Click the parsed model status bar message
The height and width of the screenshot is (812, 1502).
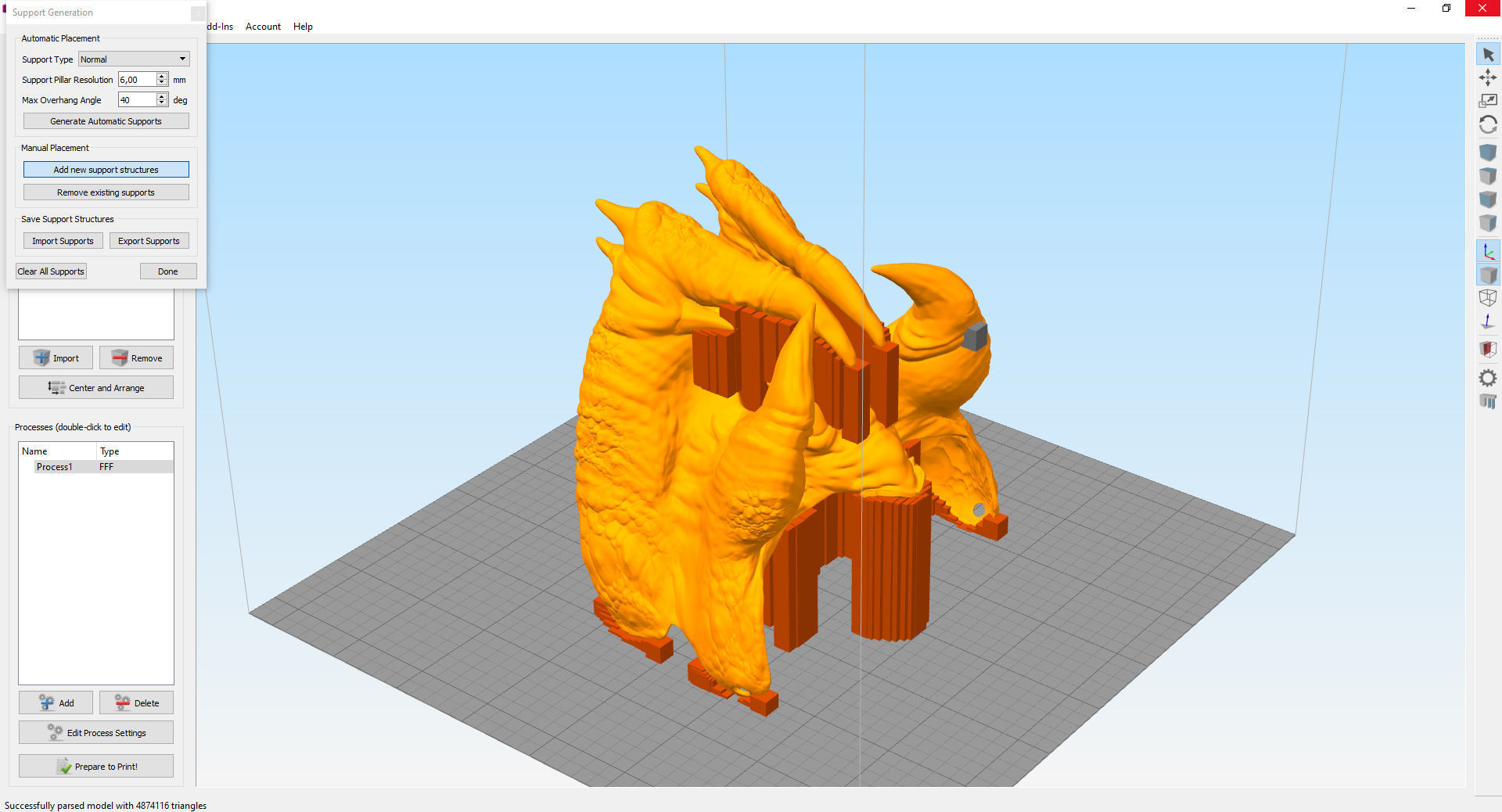[x=106, y=806]
